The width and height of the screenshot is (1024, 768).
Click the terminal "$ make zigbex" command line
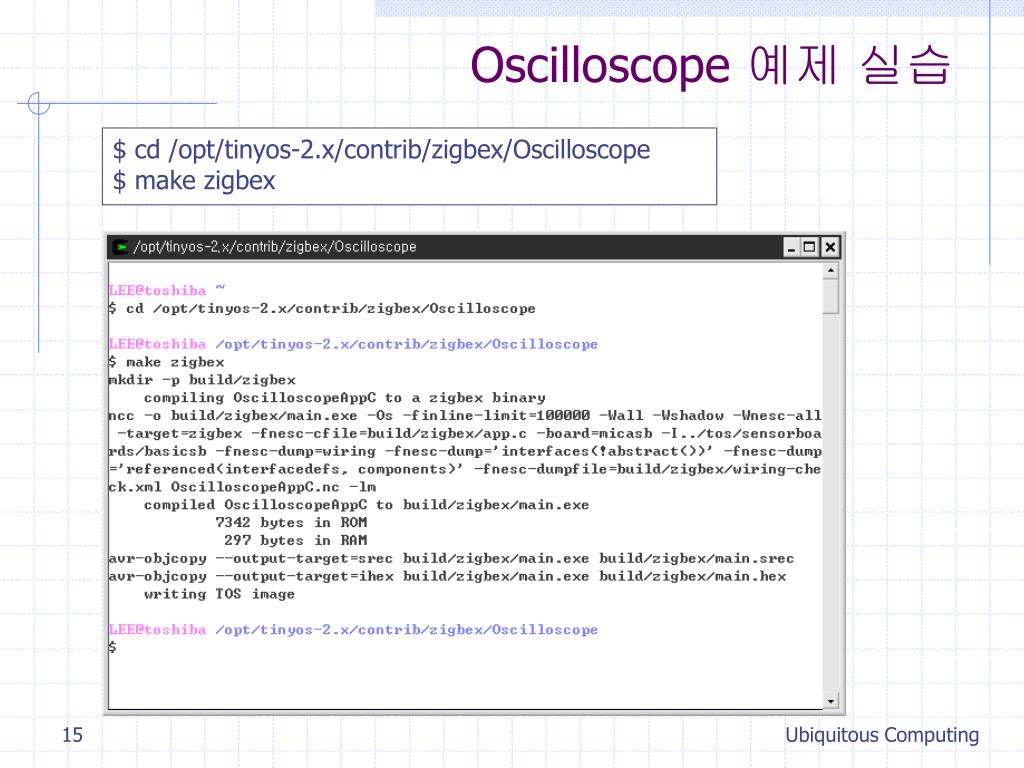167,362
